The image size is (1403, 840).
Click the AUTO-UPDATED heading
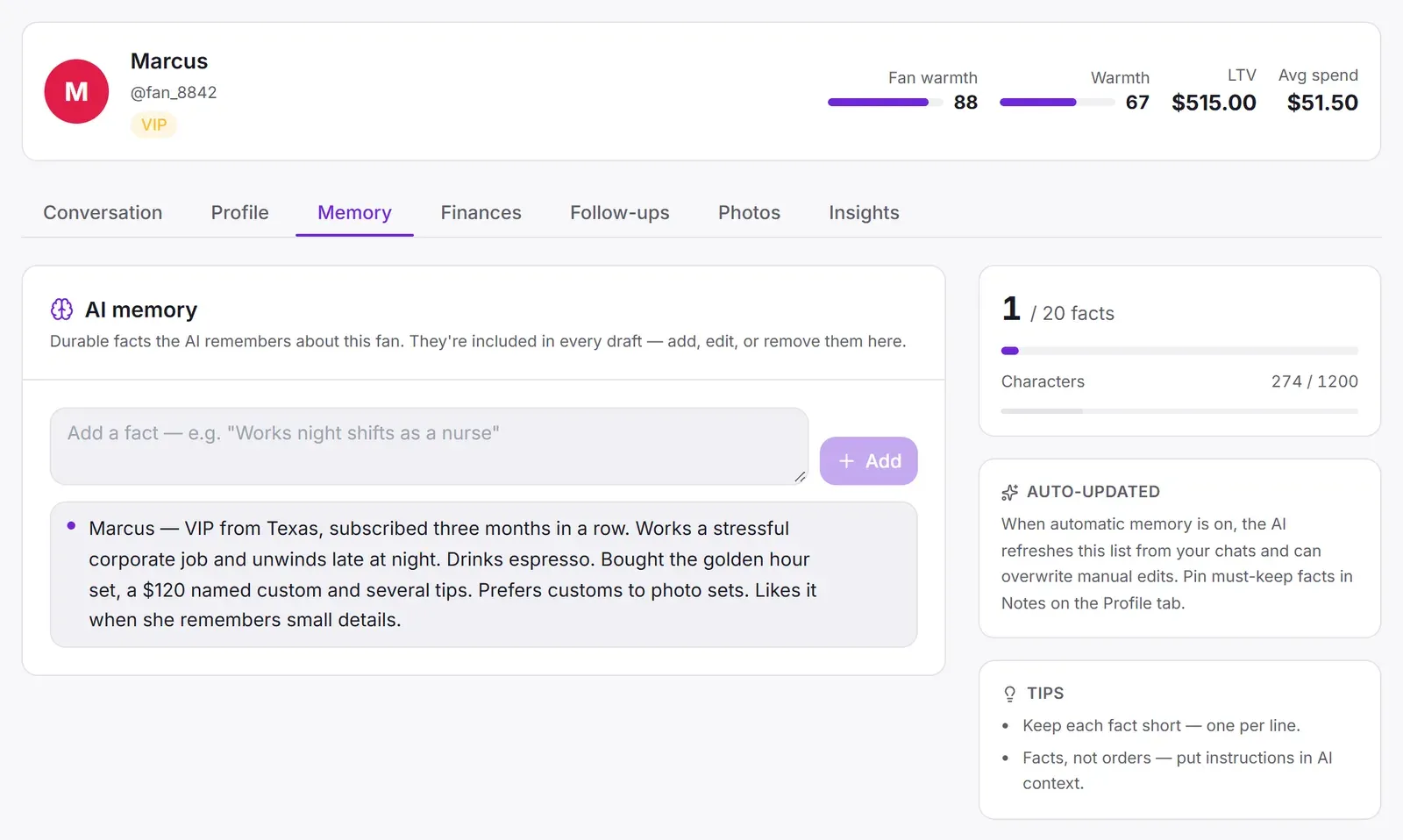pos(1093,492)
